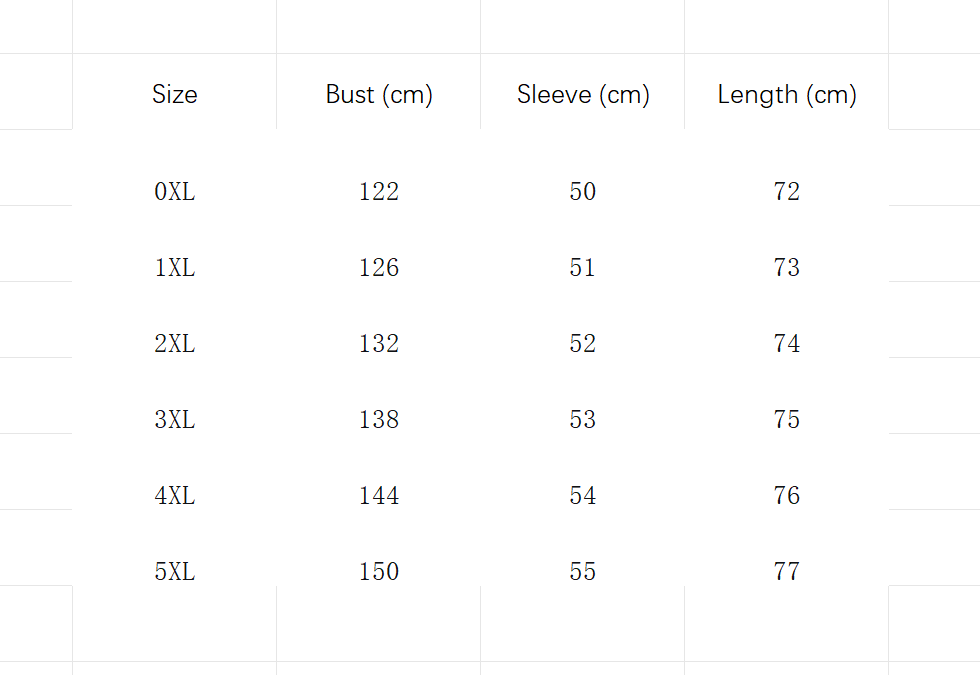This screenshot has height=675, width=980.
Task: Click the sleeve value 55
Action: (x=583, y=571)
